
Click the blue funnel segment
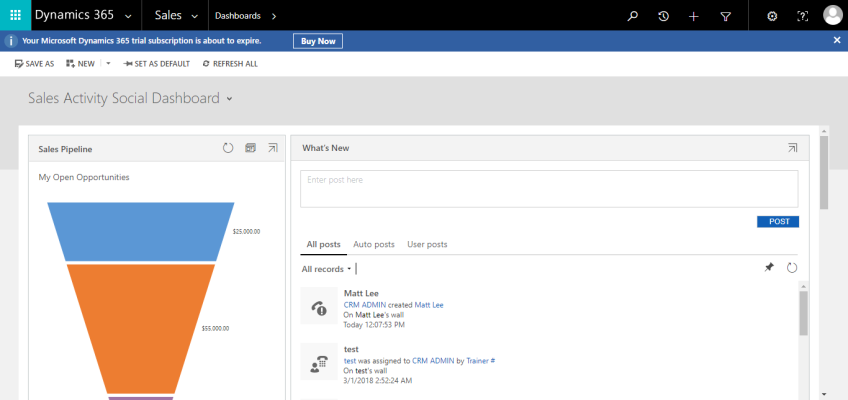(x=141, y=232)
